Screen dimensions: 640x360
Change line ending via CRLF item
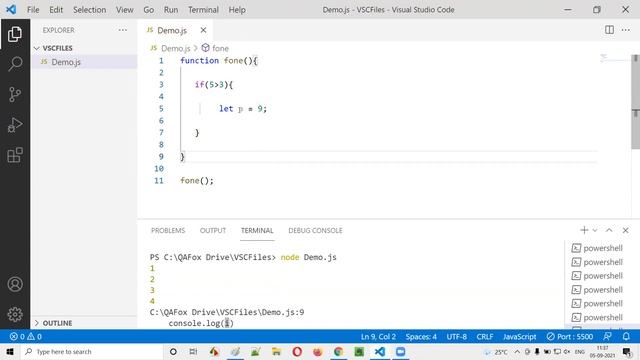point(484,336)
